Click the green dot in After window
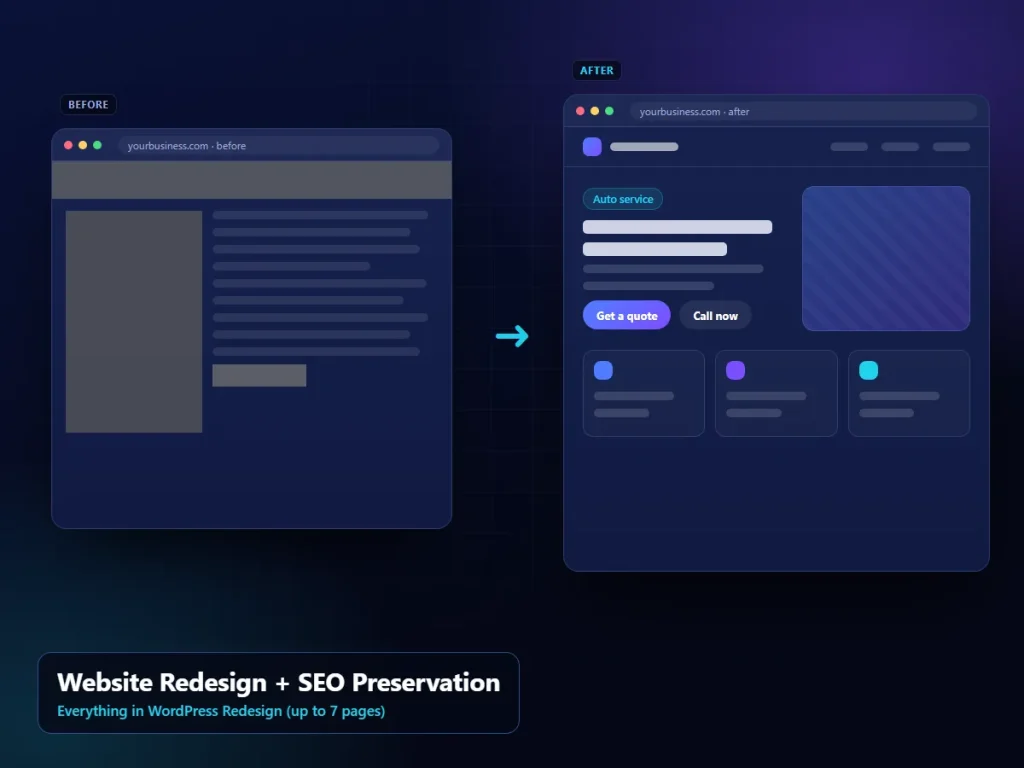 point(609,111)
